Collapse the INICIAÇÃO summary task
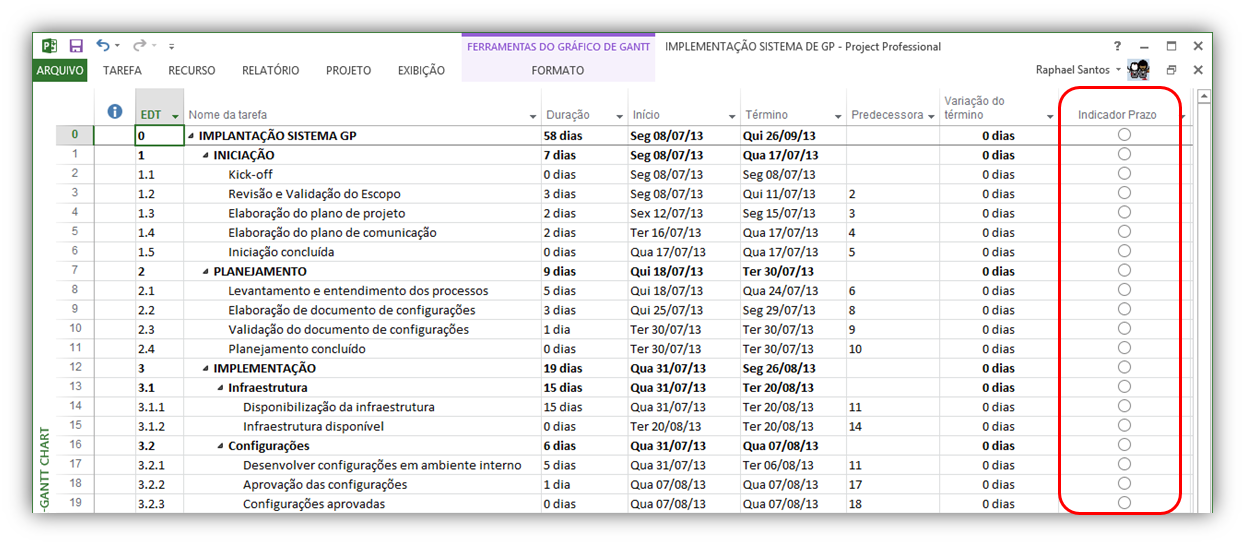This screenshot has height=545, width=1245. coord(206,155)
